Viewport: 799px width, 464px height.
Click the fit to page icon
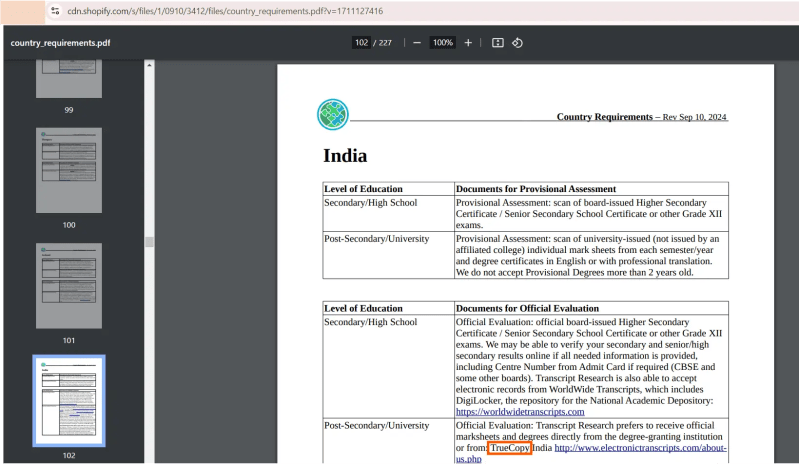[498, 43]
